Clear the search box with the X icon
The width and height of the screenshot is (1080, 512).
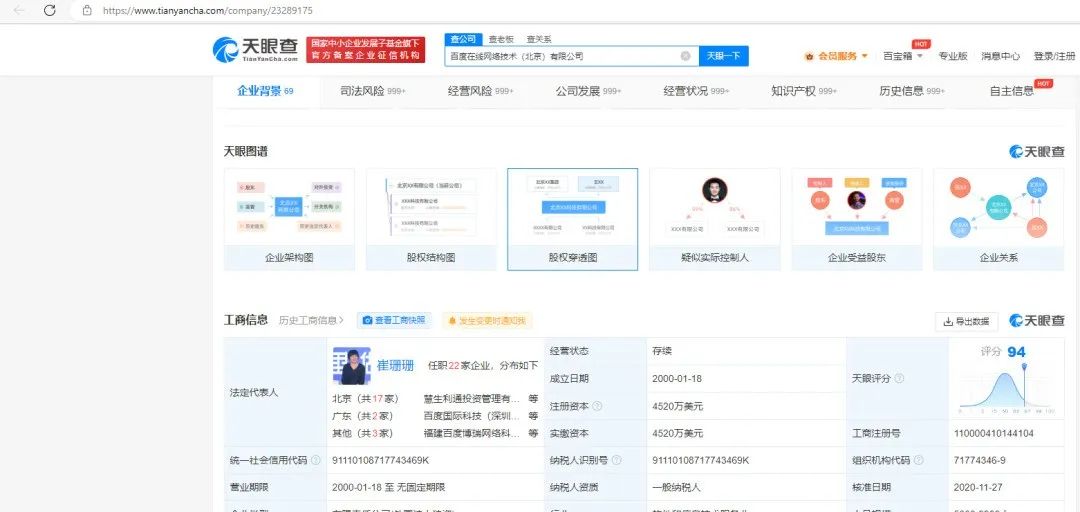pos(685,56)
